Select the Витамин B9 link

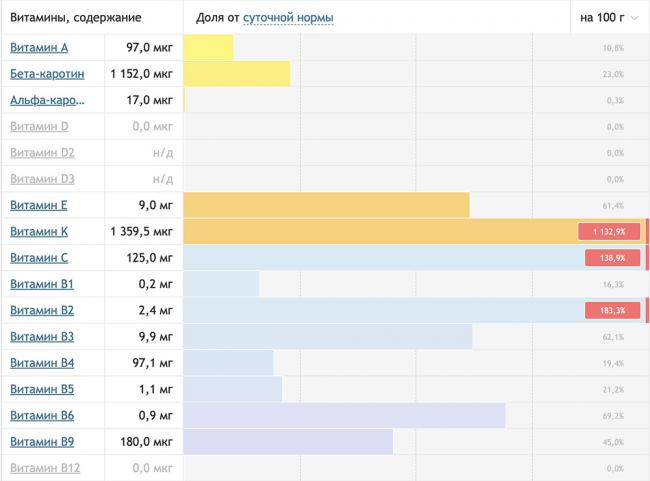(x=41, y=441)
